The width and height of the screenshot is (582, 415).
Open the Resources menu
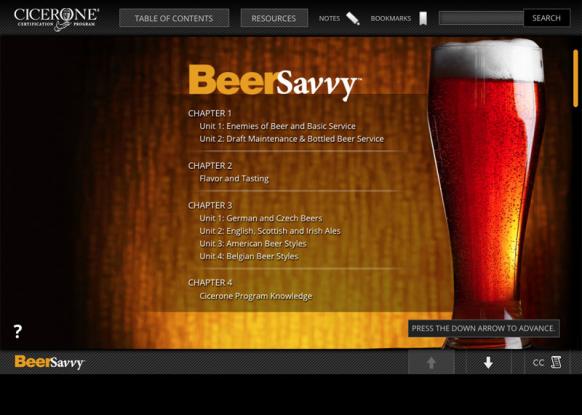274,18
